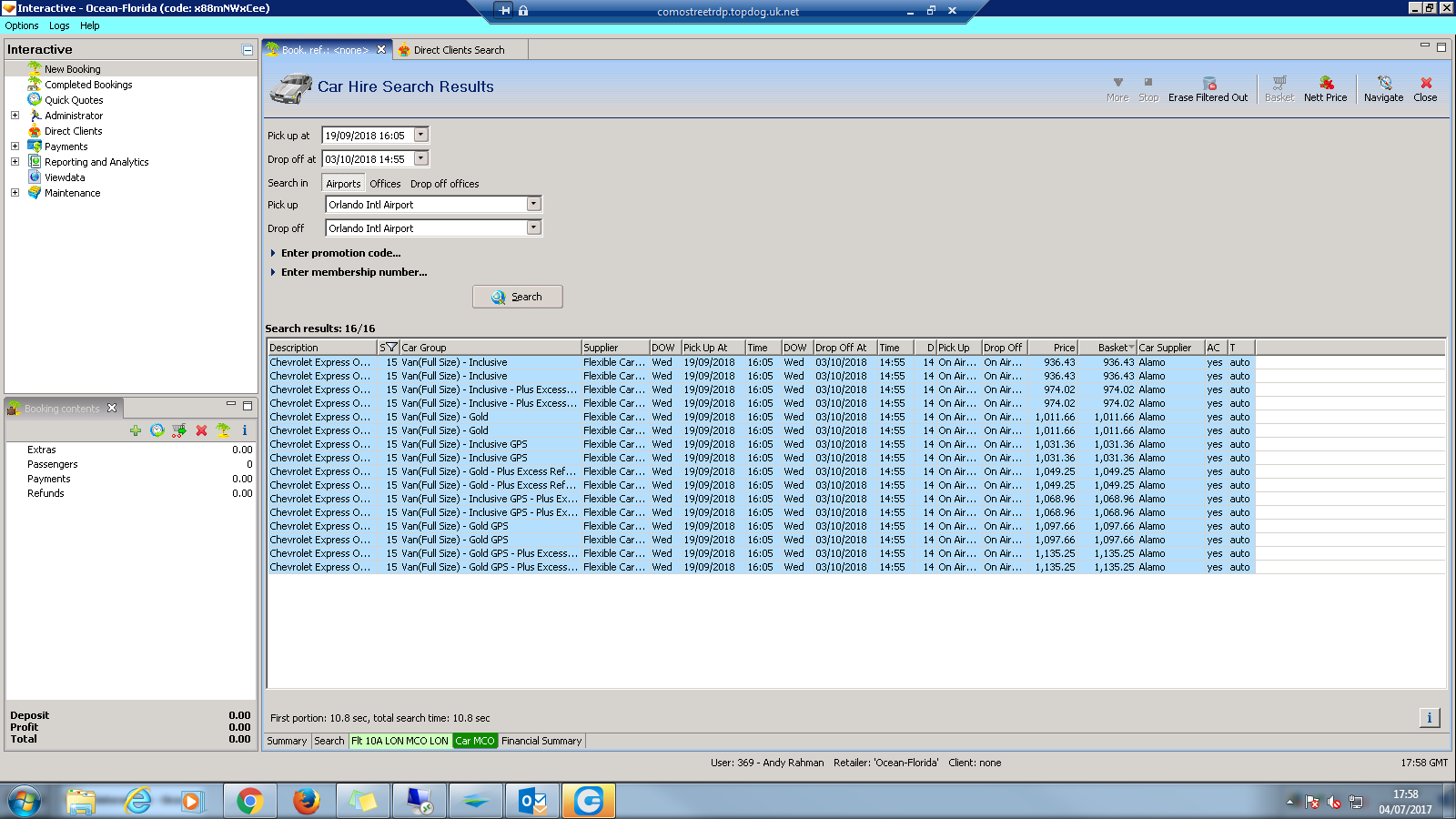This screenshot has width=1456, height=819.
Task: Click the Stop toolbar button
Action: (1148, 89)
